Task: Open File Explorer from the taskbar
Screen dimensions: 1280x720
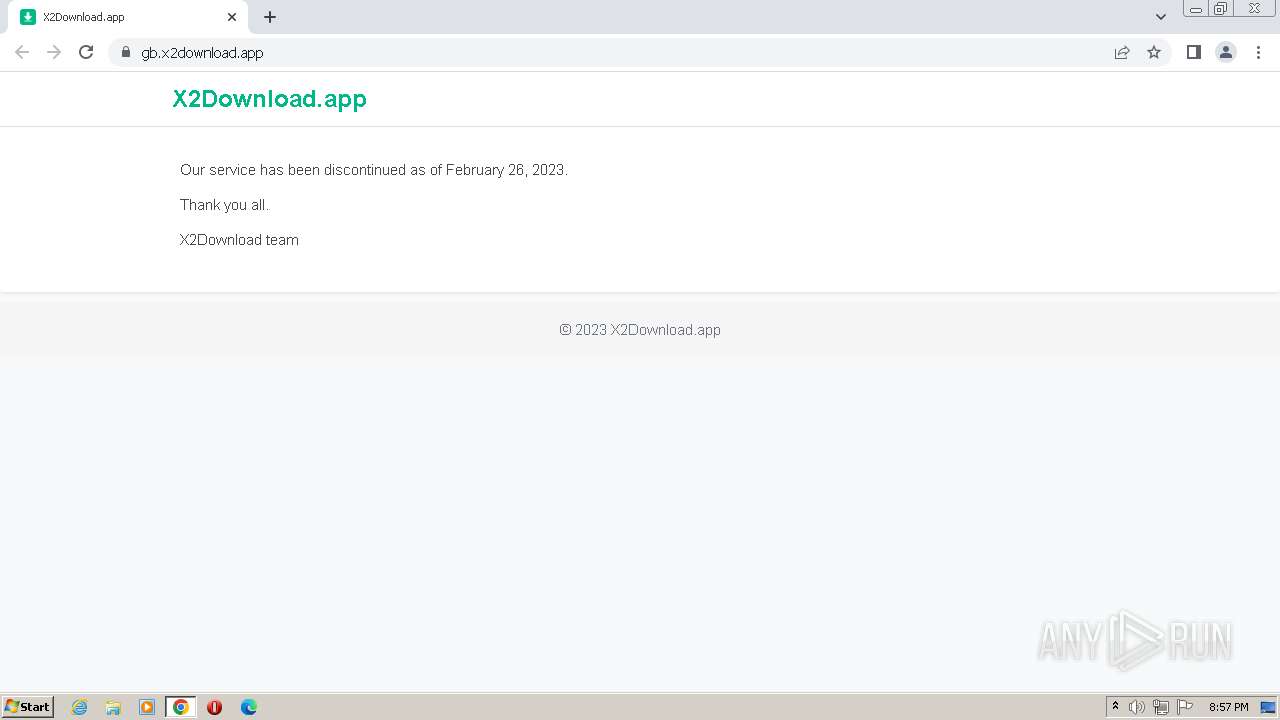Action: [113, 707]
